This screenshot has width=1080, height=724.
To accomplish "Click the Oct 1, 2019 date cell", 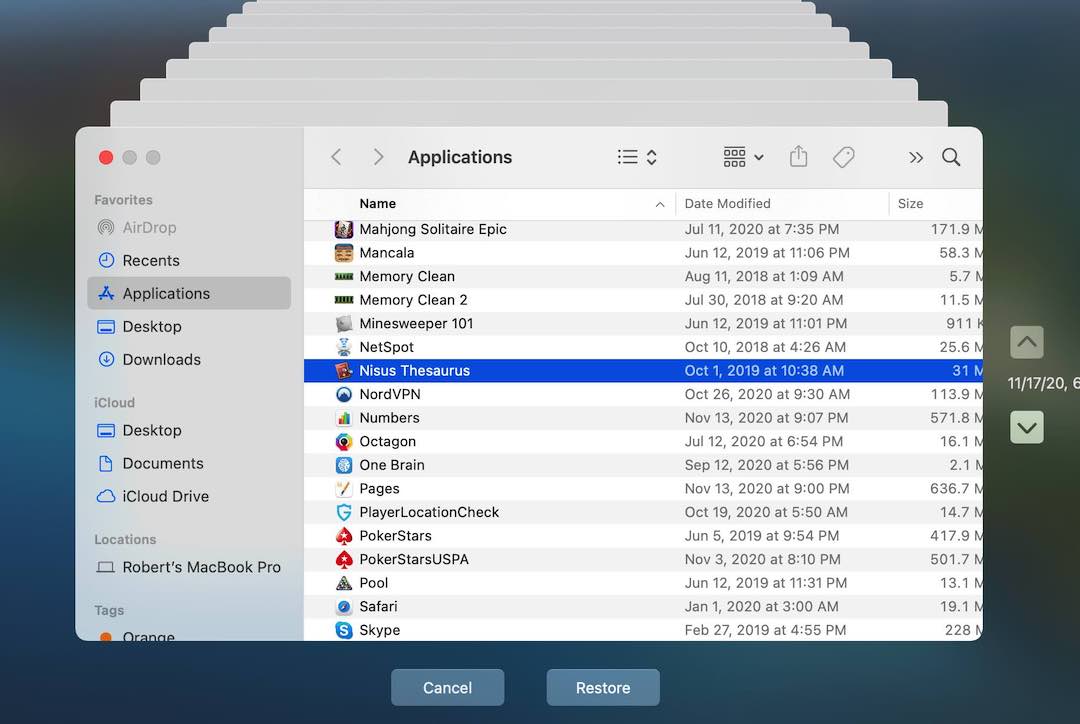I will click(x=764, y=371).
